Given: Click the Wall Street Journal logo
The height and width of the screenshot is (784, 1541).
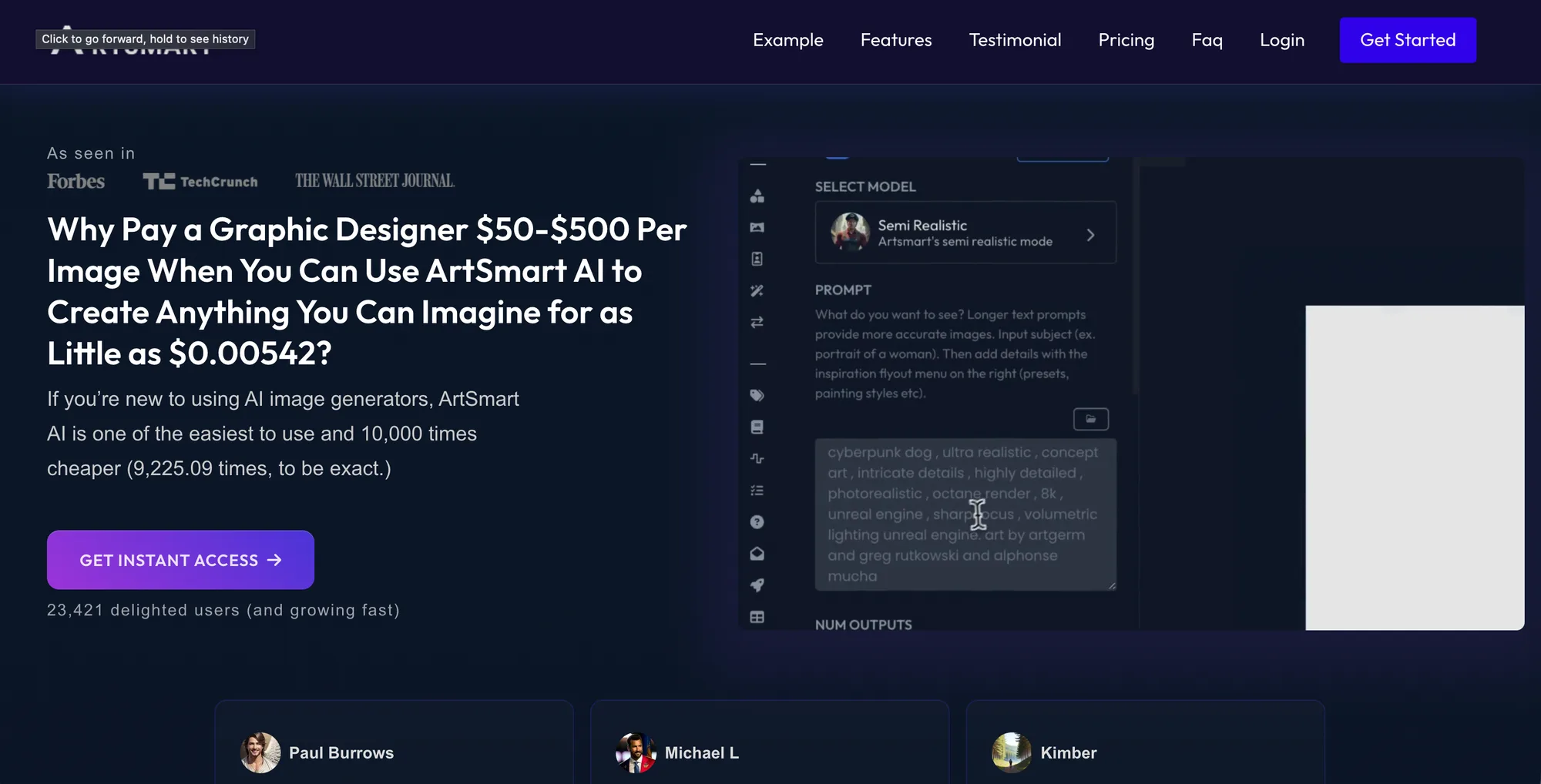Looking at the screenshot, I should [x=374, y=181].
